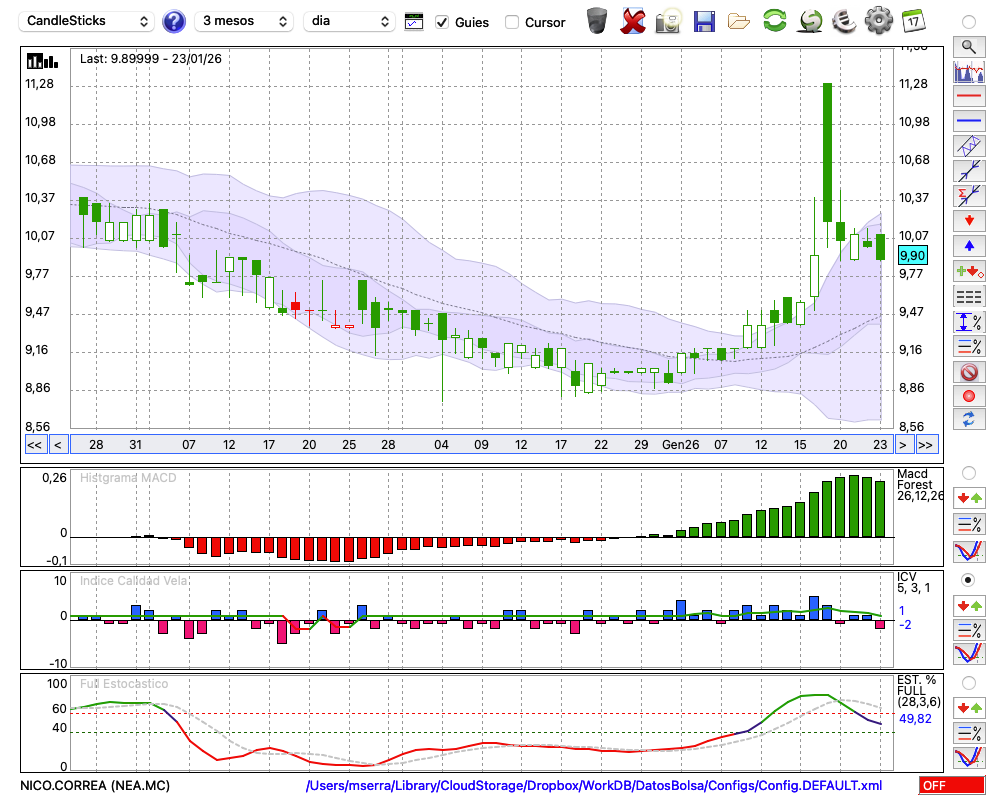
Task: Click the red prohibition sign tool
Action: tap(968, 372)
